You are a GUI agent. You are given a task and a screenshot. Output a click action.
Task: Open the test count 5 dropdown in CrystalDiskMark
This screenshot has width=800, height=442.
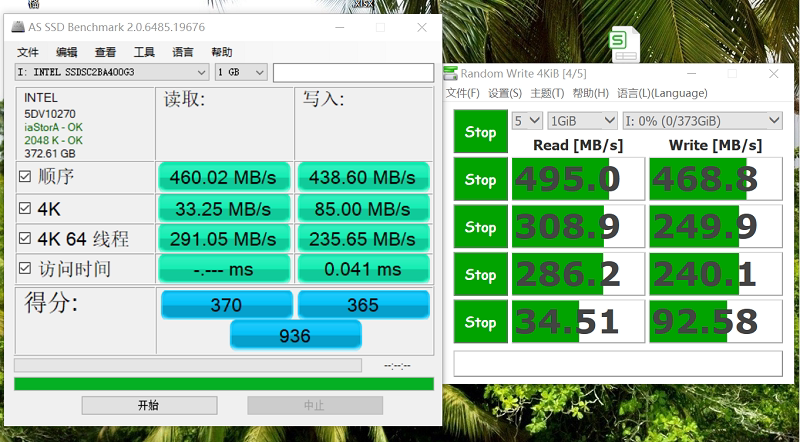[x=527, y=121]
